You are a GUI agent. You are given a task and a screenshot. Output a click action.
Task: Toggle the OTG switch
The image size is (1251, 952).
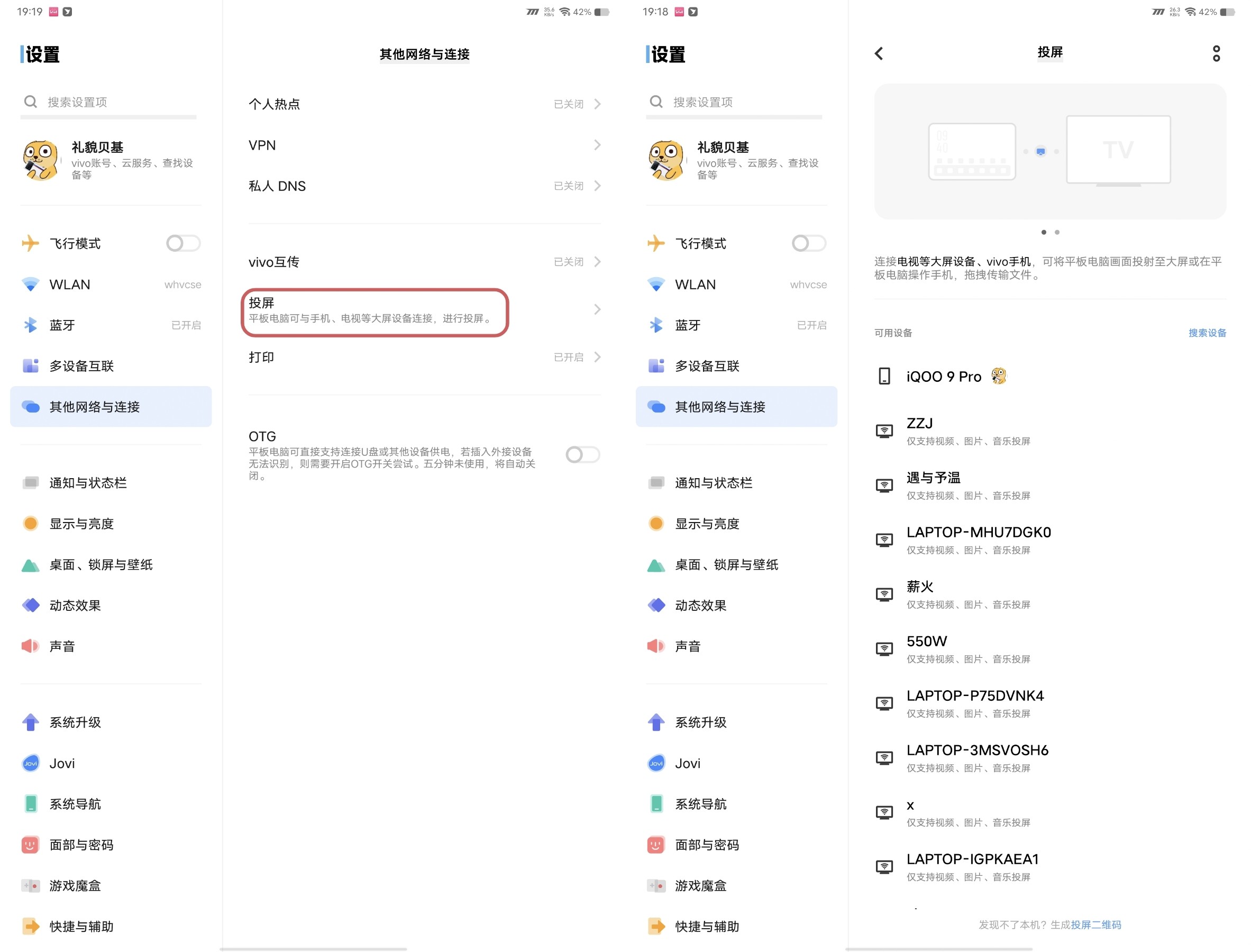(x=582, y=454)
